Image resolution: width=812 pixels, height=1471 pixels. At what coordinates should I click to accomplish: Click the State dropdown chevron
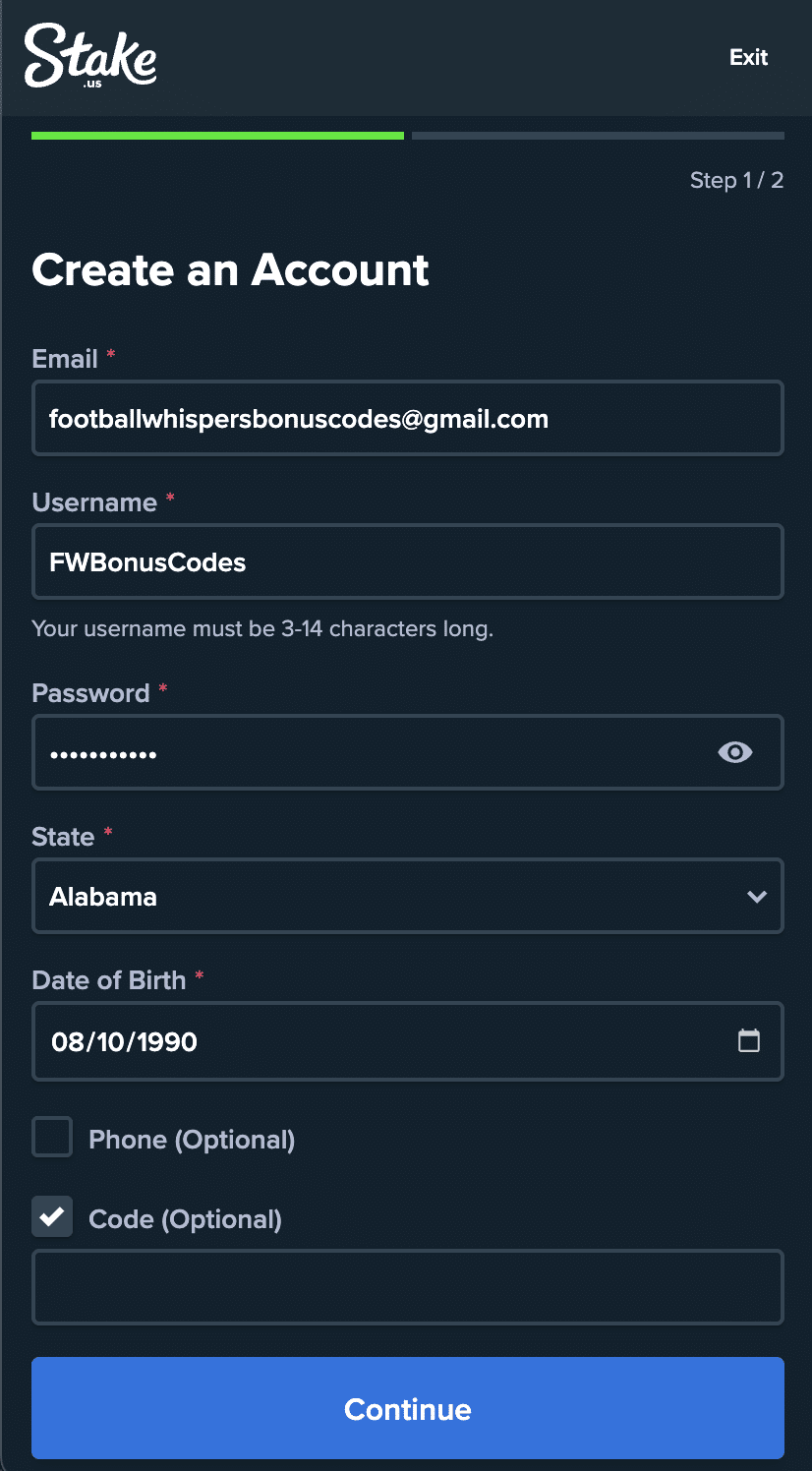point(756,896)
